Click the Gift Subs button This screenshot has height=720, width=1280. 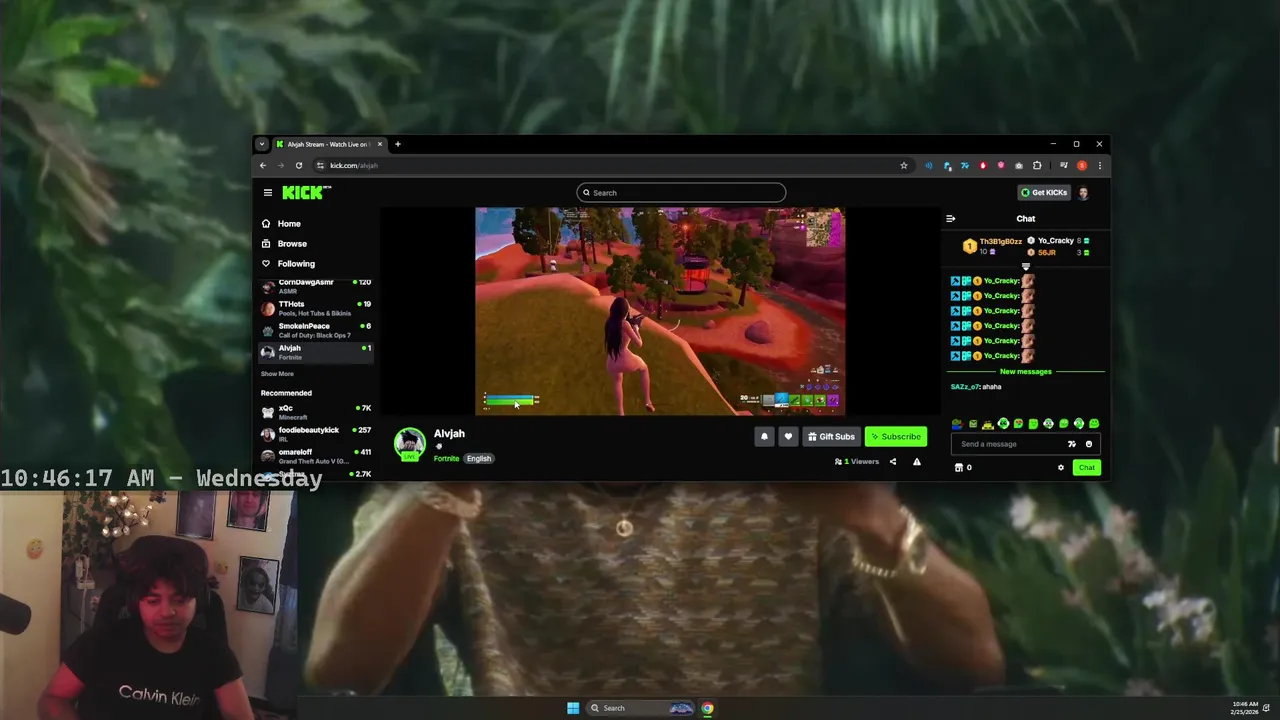click(831, 437)
